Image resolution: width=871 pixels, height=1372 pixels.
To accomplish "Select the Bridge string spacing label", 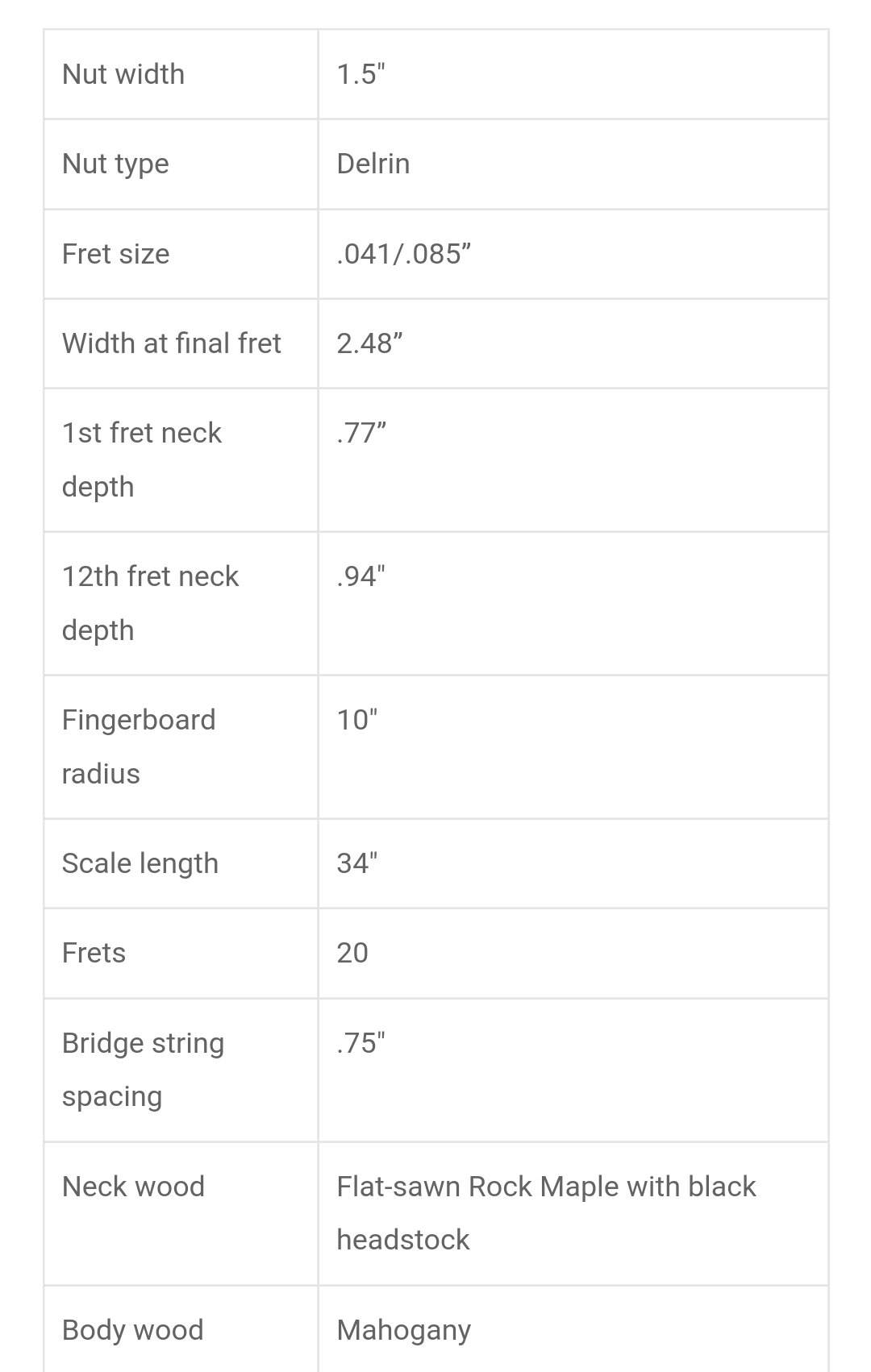I will [x=144, y=1069].
